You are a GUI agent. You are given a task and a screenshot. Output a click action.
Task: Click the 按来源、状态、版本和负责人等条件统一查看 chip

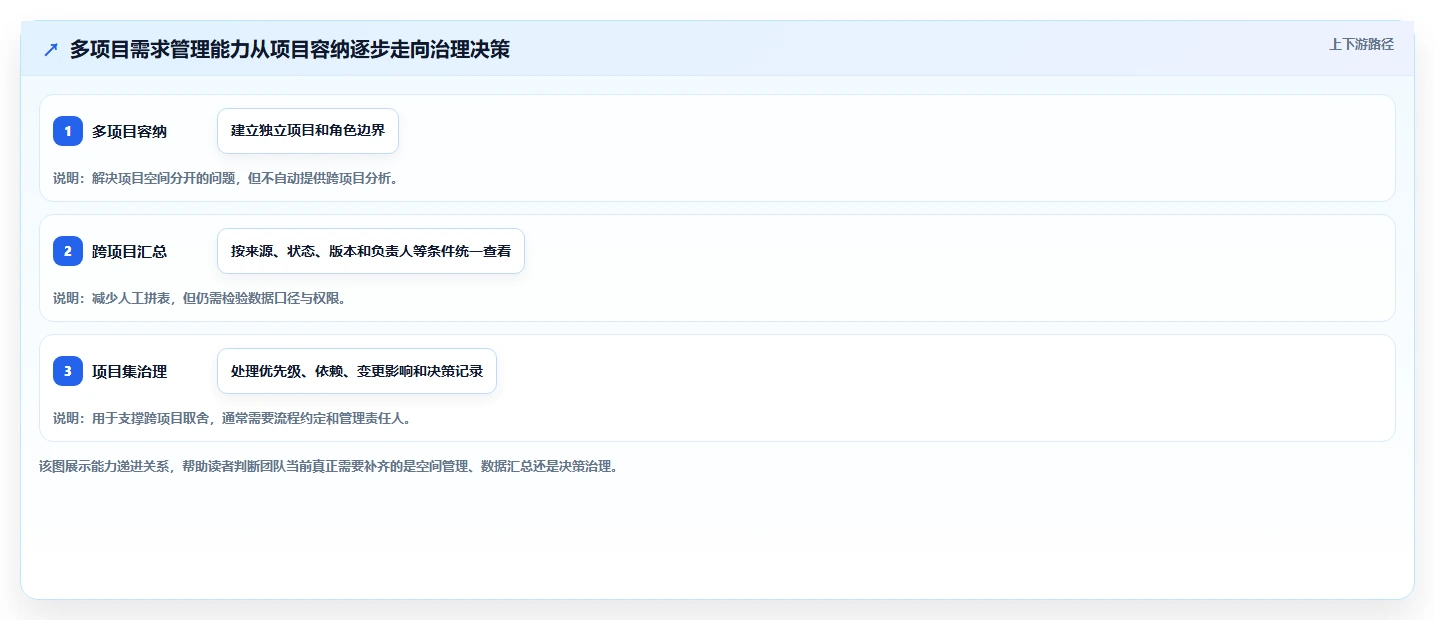[371, 251]
